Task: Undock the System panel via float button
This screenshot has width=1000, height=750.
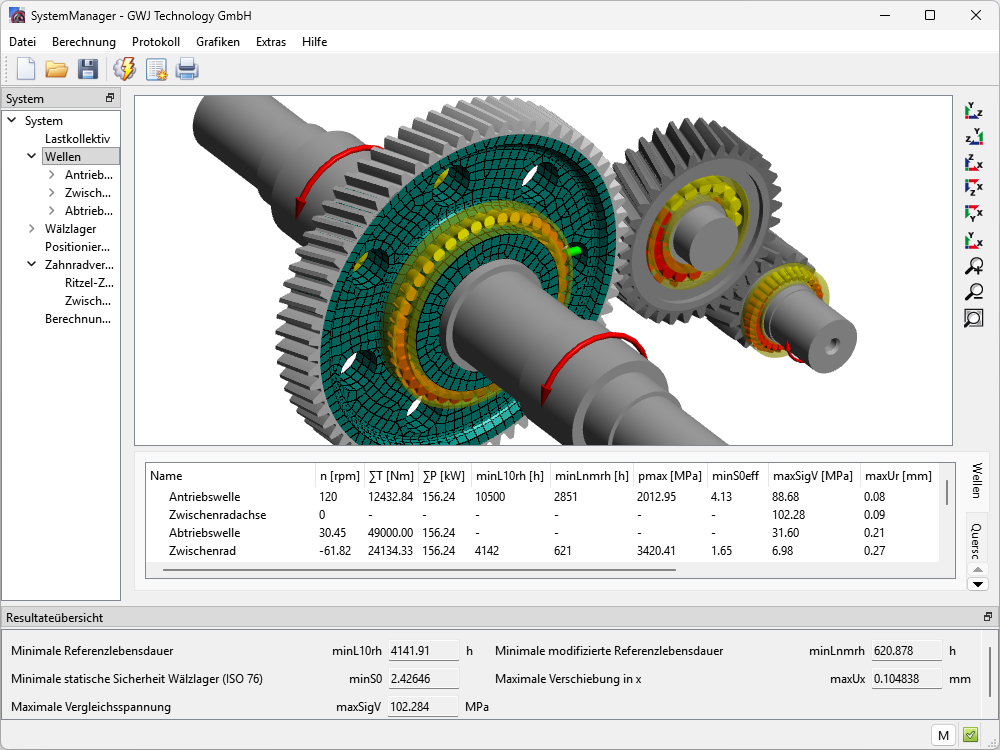Action: [110, 98]
